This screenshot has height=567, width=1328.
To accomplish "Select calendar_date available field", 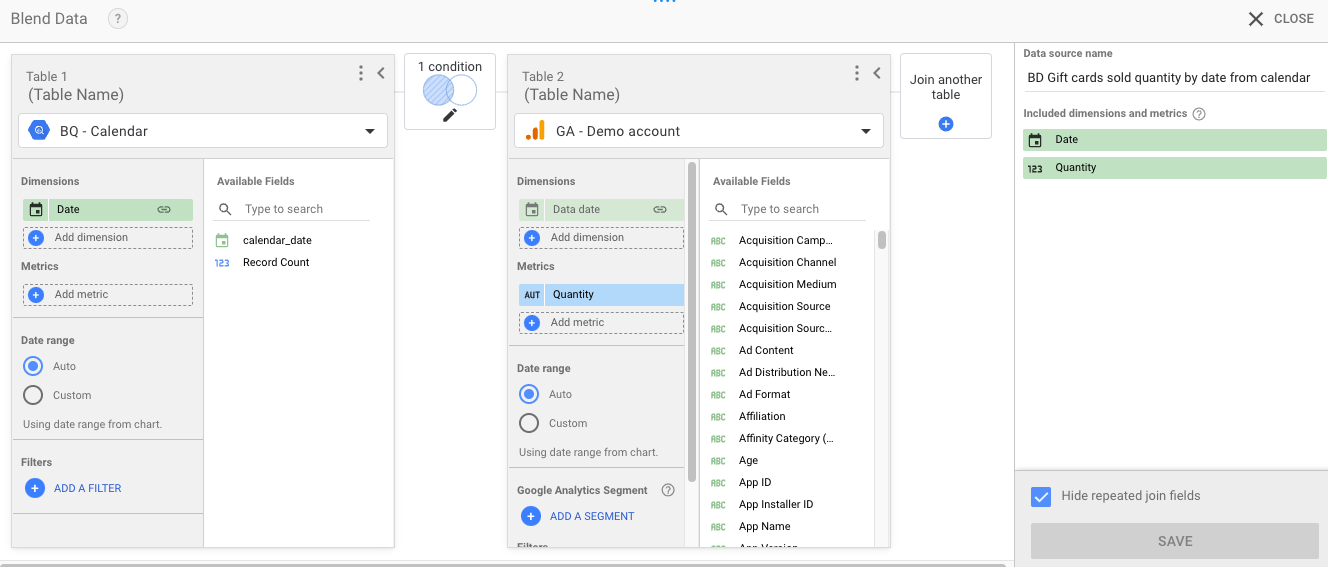I will [x=278, y=240].
